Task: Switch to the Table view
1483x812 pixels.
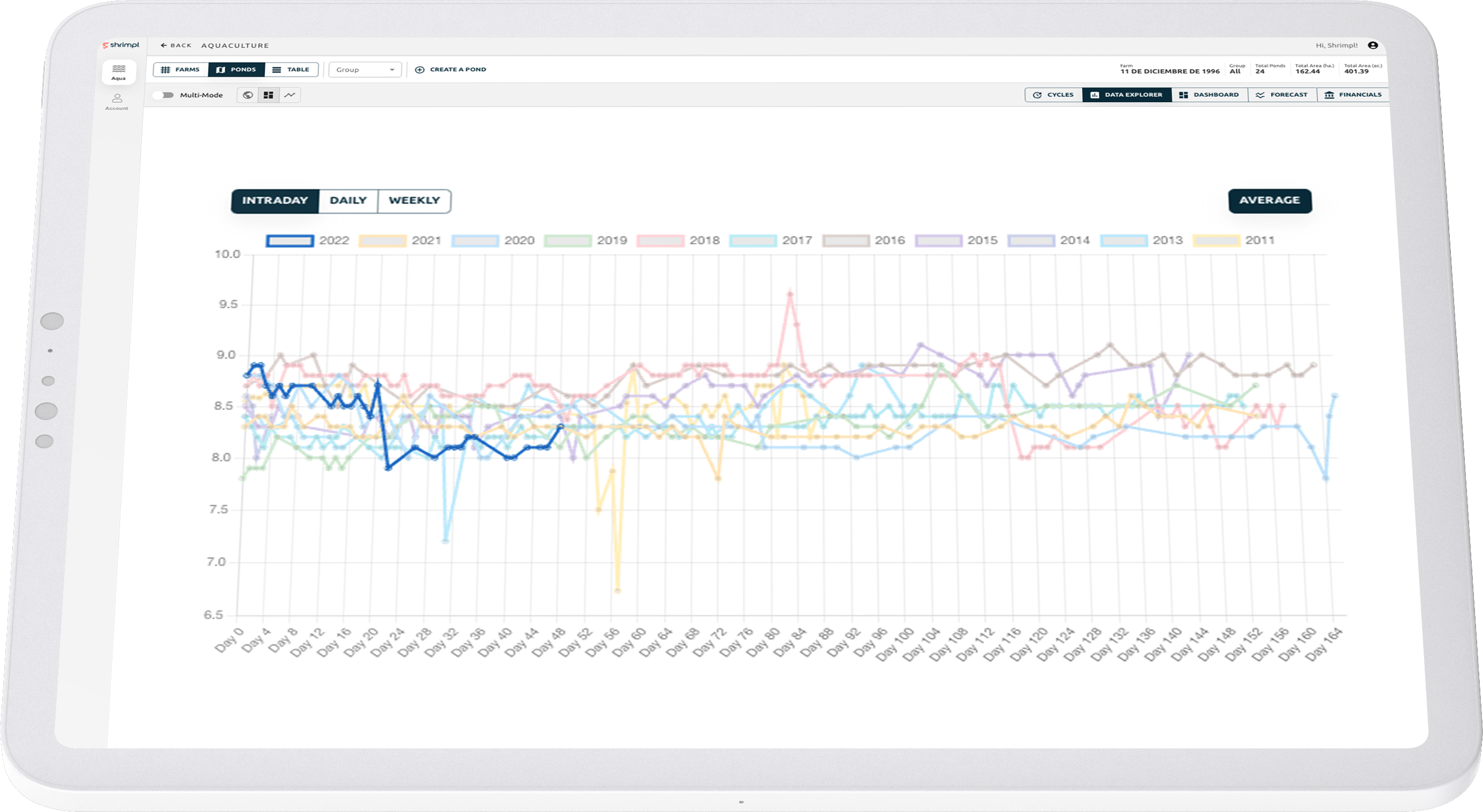Action: 291,70
